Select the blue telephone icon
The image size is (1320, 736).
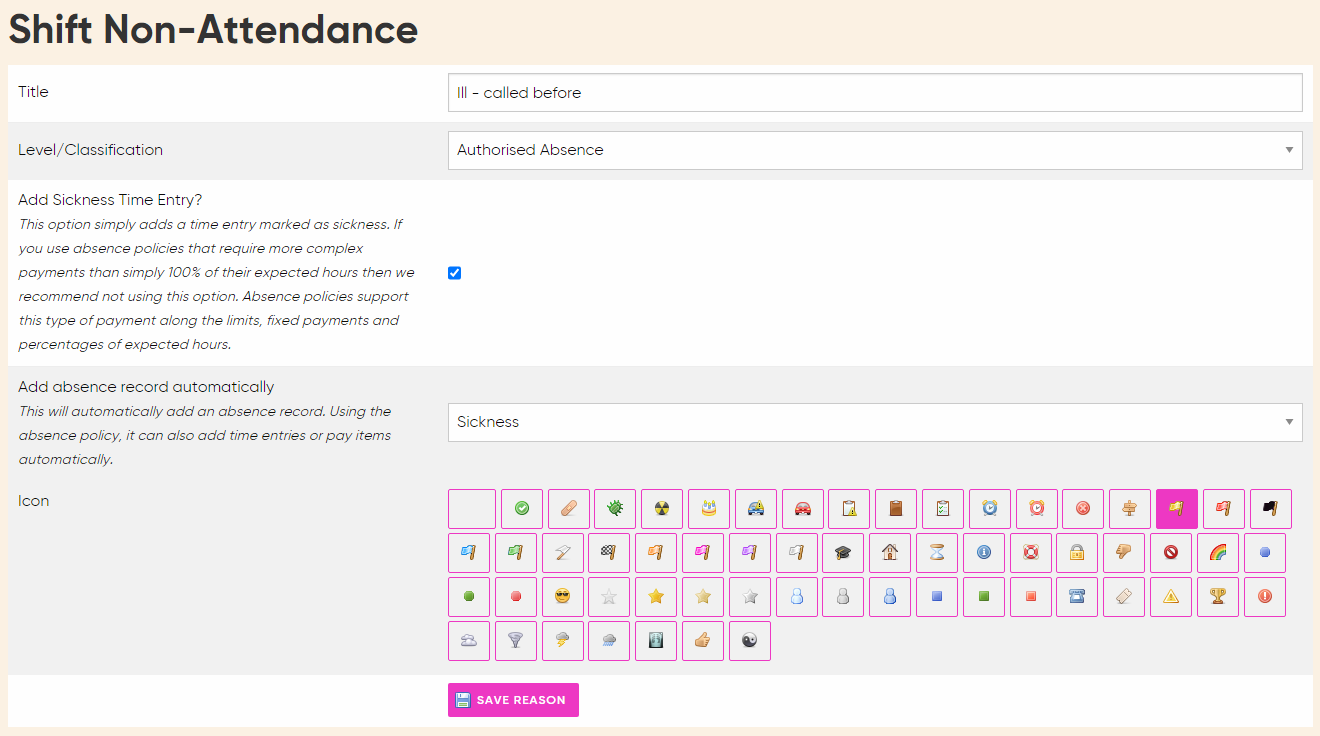(x=1077, y=597)
